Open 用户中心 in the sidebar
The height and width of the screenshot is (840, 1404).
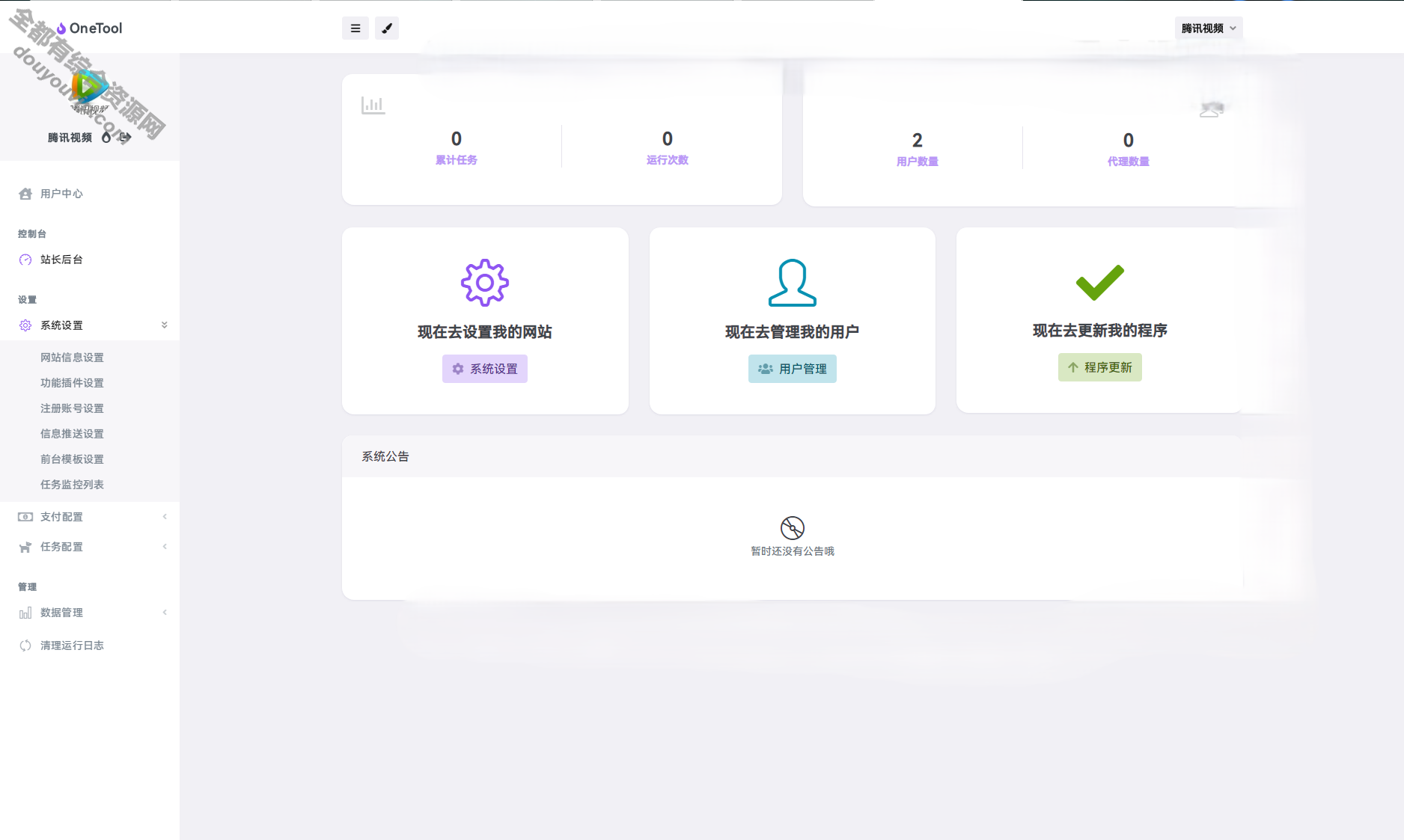click(90, 194)
